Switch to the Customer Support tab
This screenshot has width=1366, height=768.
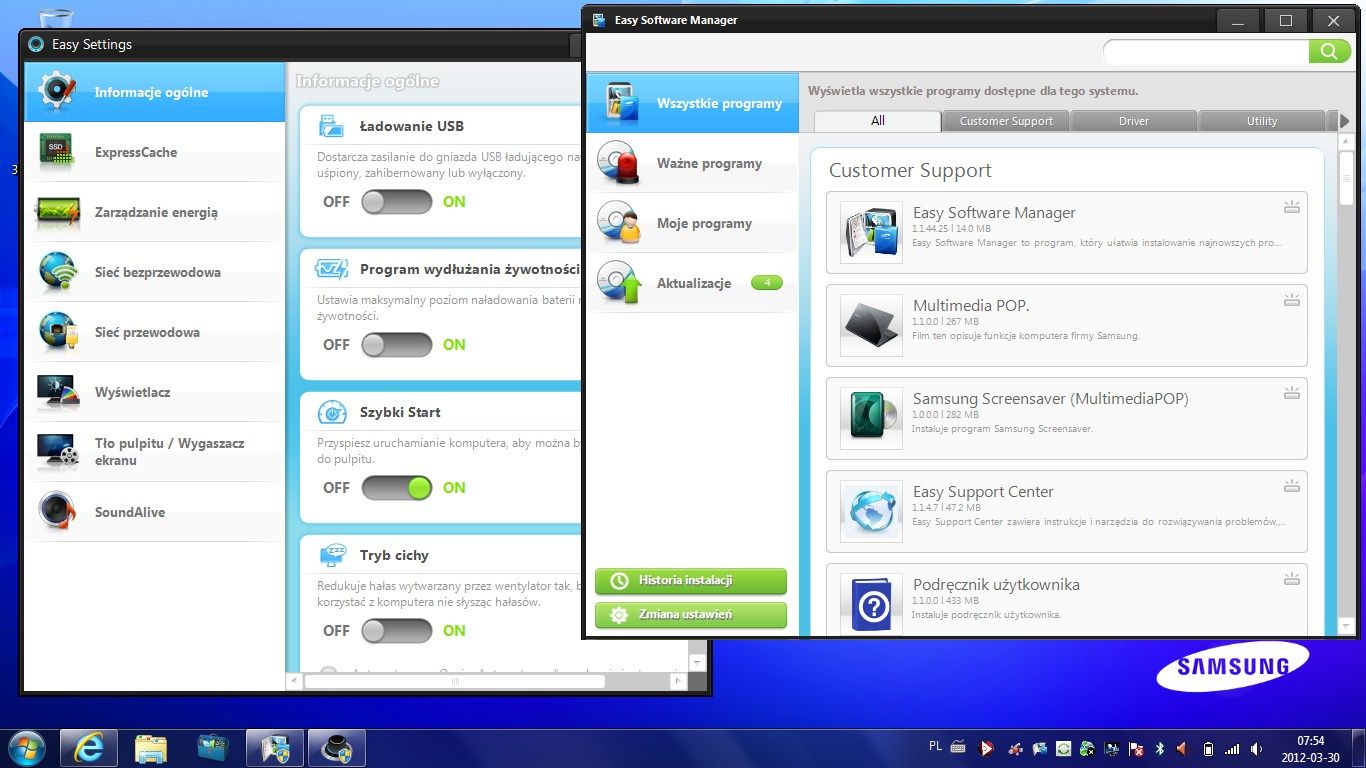1006,121
